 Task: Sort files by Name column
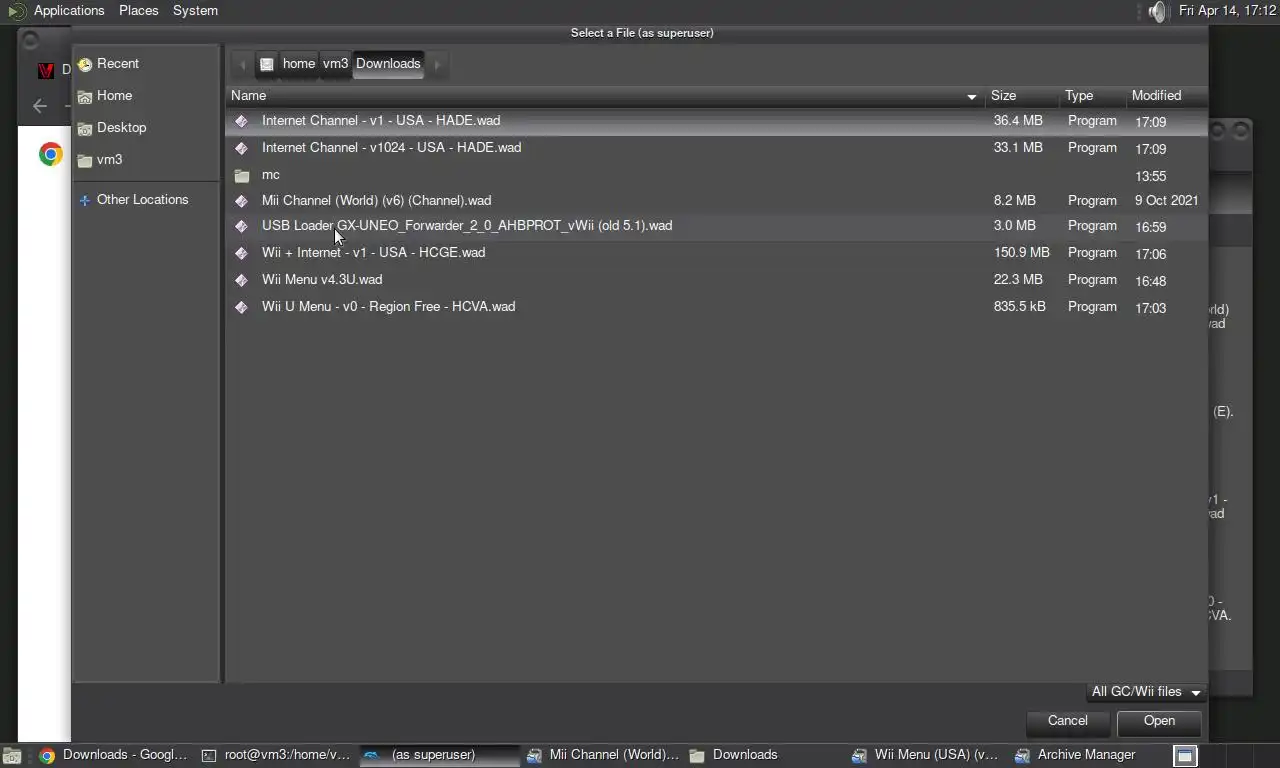[605, 96]
